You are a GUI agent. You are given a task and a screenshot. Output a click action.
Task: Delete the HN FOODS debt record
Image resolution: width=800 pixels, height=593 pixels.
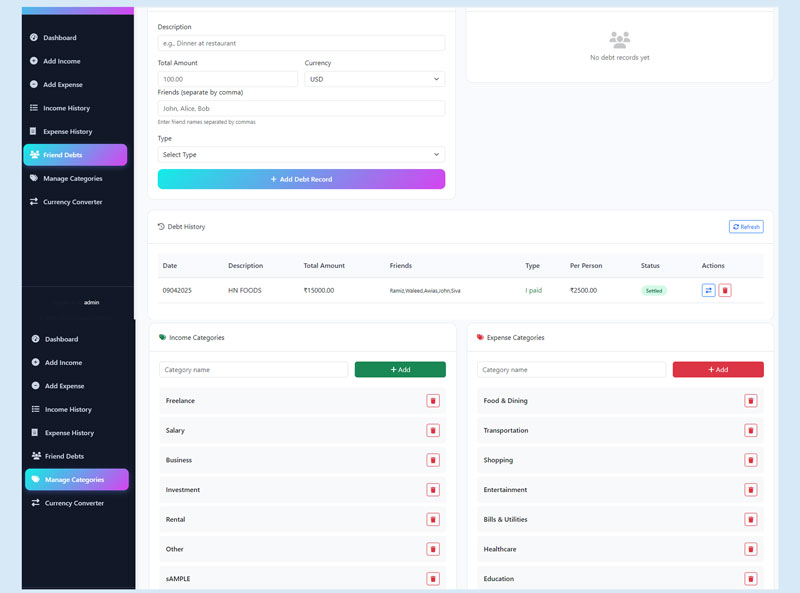[725, 290]
